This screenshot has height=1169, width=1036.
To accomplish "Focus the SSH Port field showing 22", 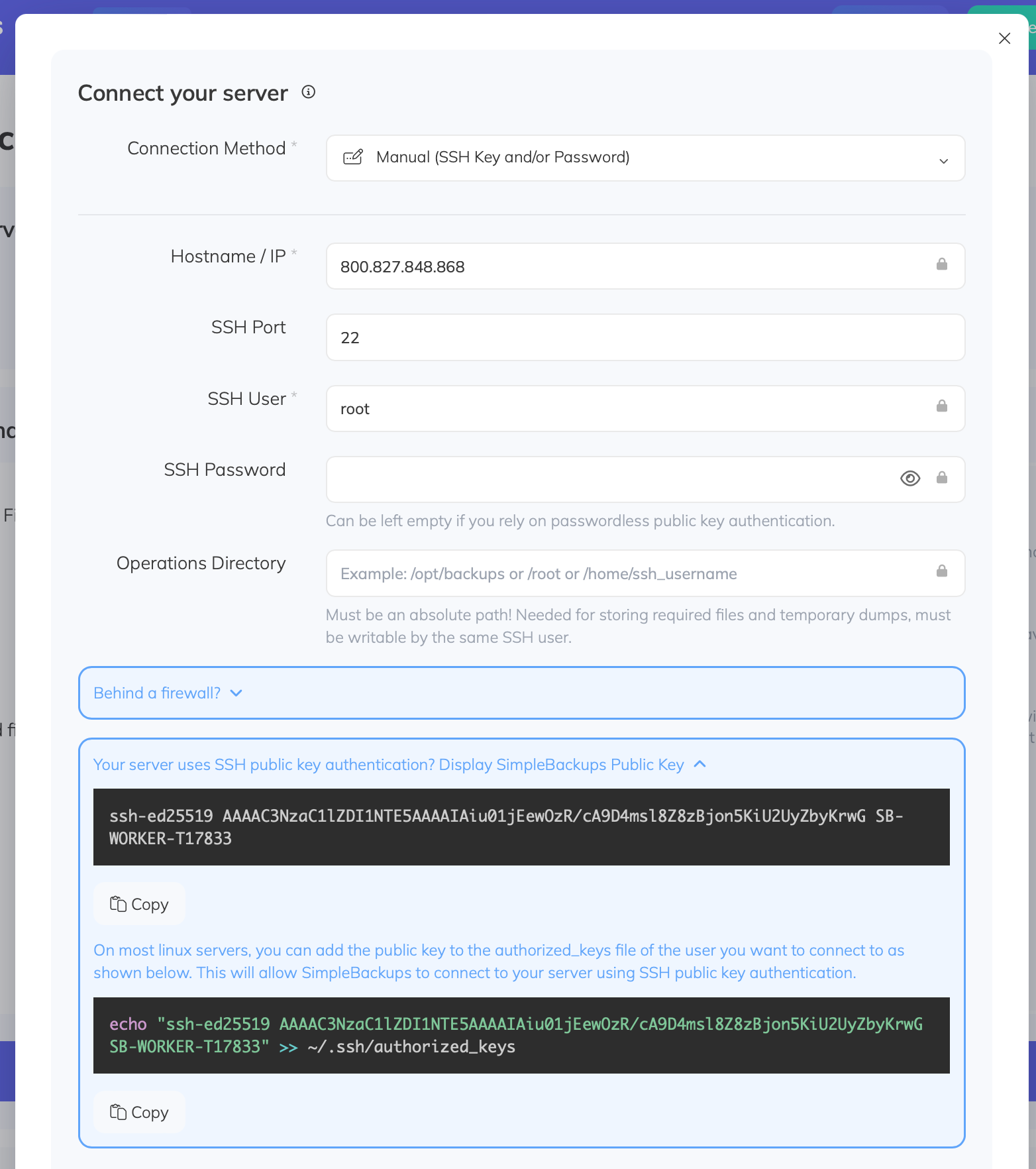I will 645,337.
